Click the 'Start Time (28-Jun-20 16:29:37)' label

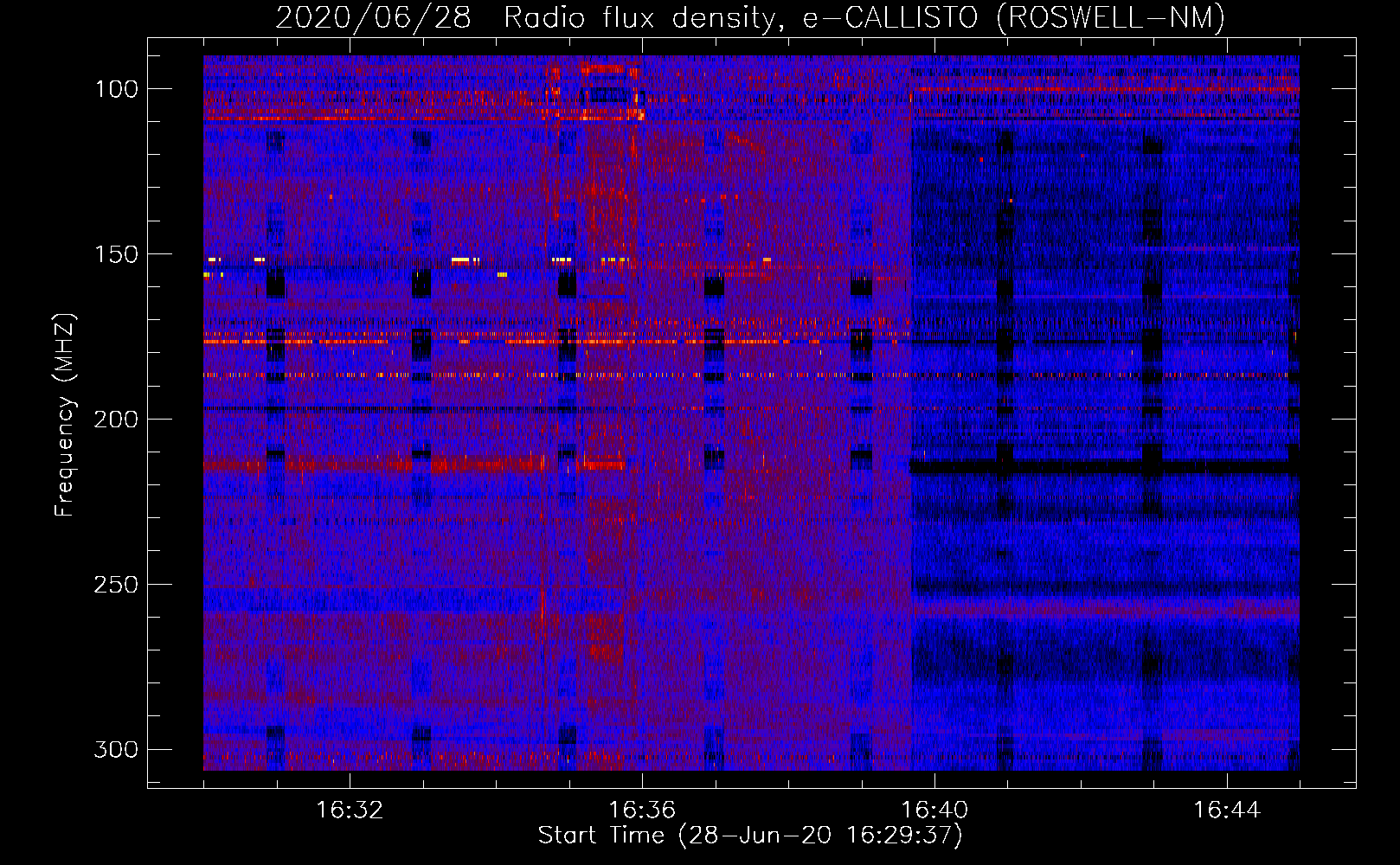(750, 836)
